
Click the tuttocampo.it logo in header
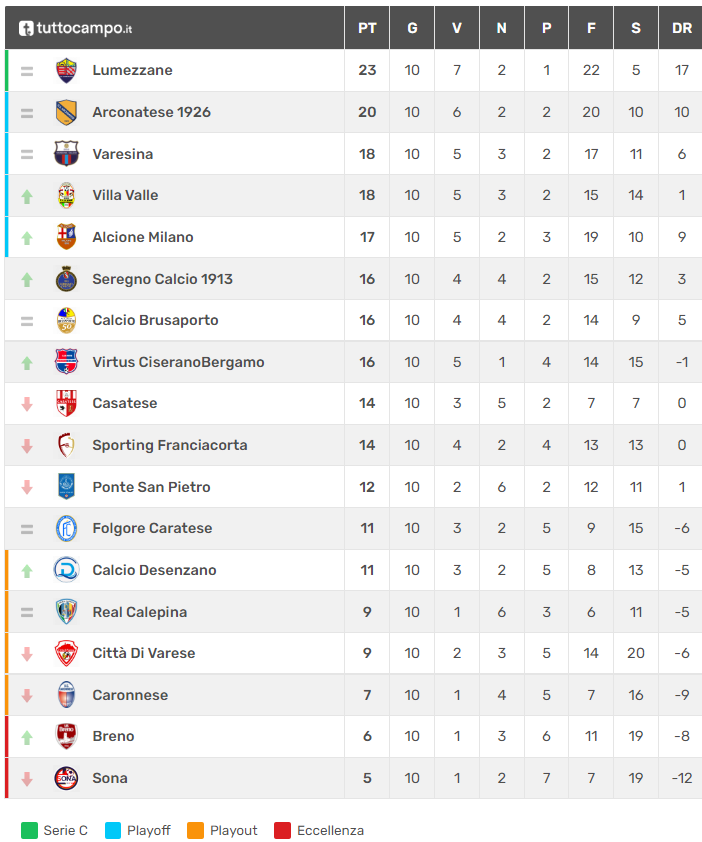click(x=75, y=28)
